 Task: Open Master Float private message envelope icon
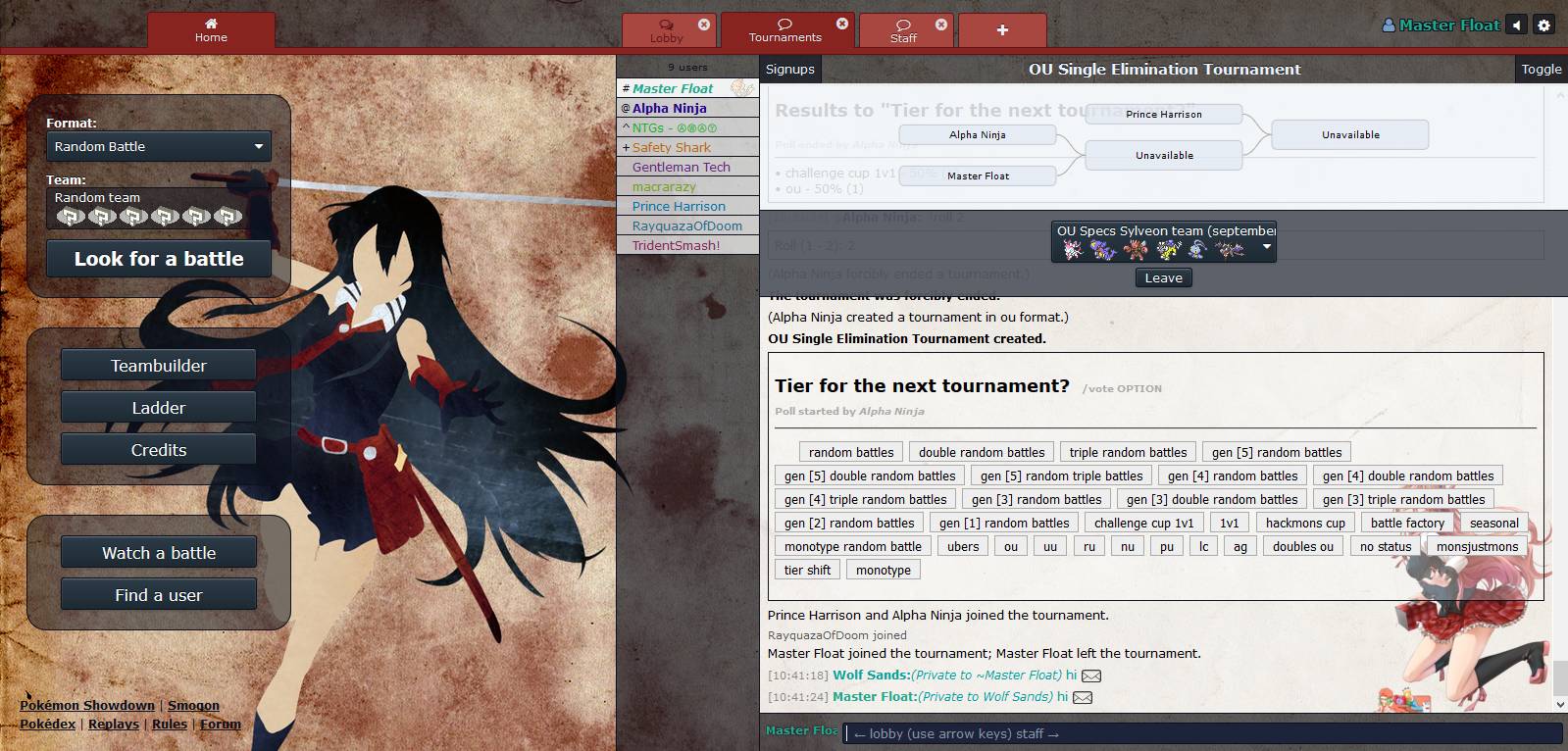(x=1083, y=697)
